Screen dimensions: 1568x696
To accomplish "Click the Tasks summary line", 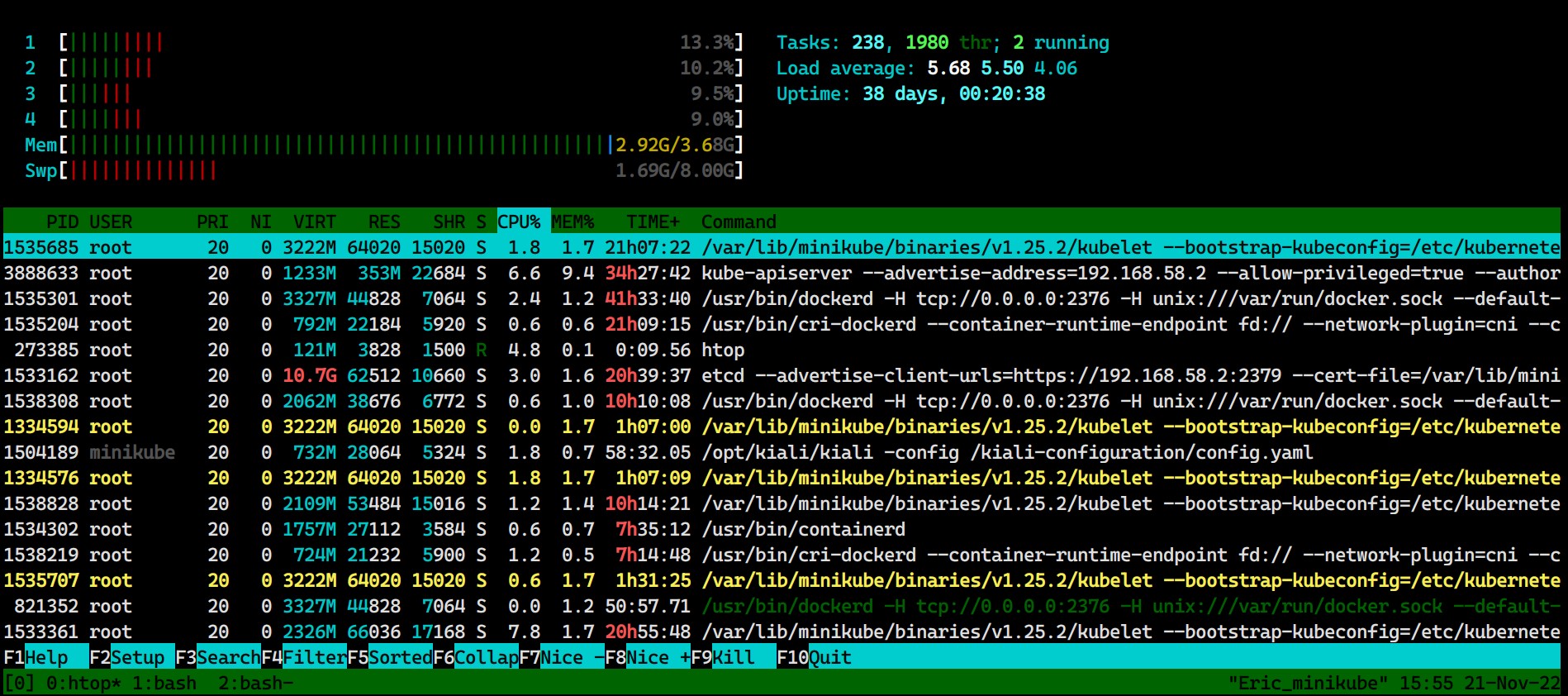I will click(x=943, y=42).
